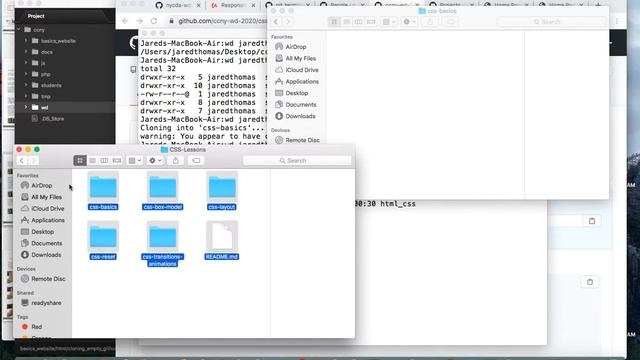Reload the github.com page

click(x=154, y=21)
